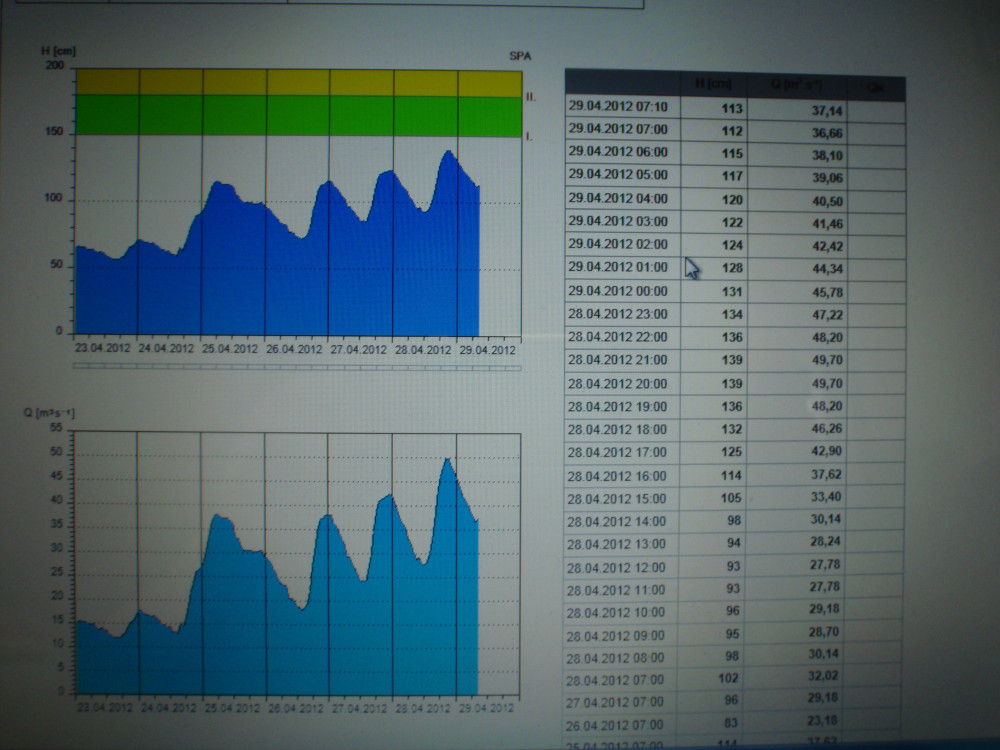The width and height of the screenshot is (1000, 750).
Task: Select the 27.04.2012 07:00 table row
Action: pos(735,701)
